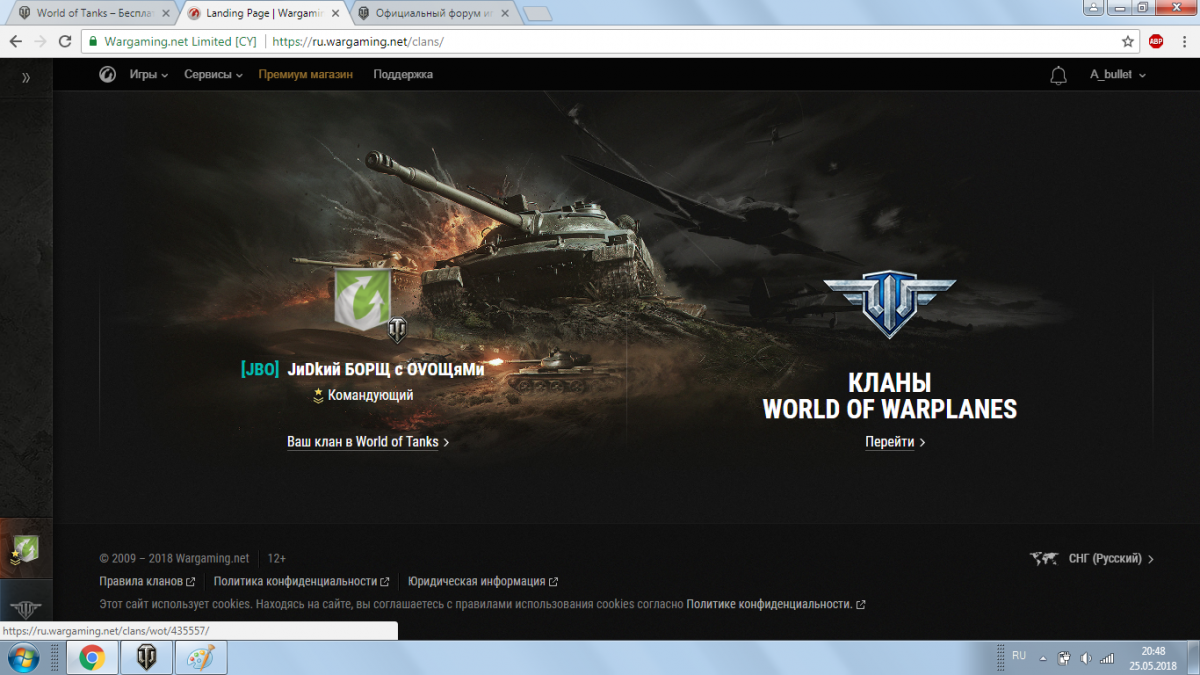This screenshot has height=675, width=1200.
Task: Select the clan emblem icon in the left sidebar
Action: click(x=26, y=548)
